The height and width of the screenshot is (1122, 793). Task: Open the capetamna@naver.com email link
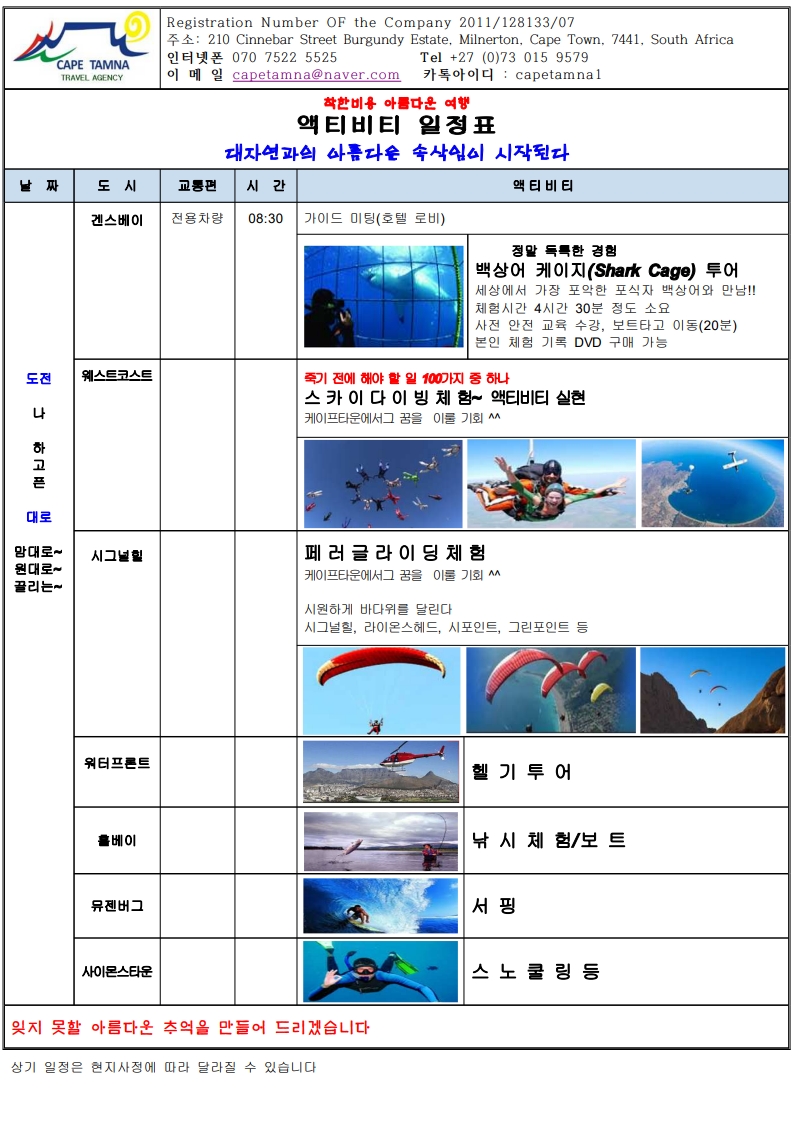(316, 75)
